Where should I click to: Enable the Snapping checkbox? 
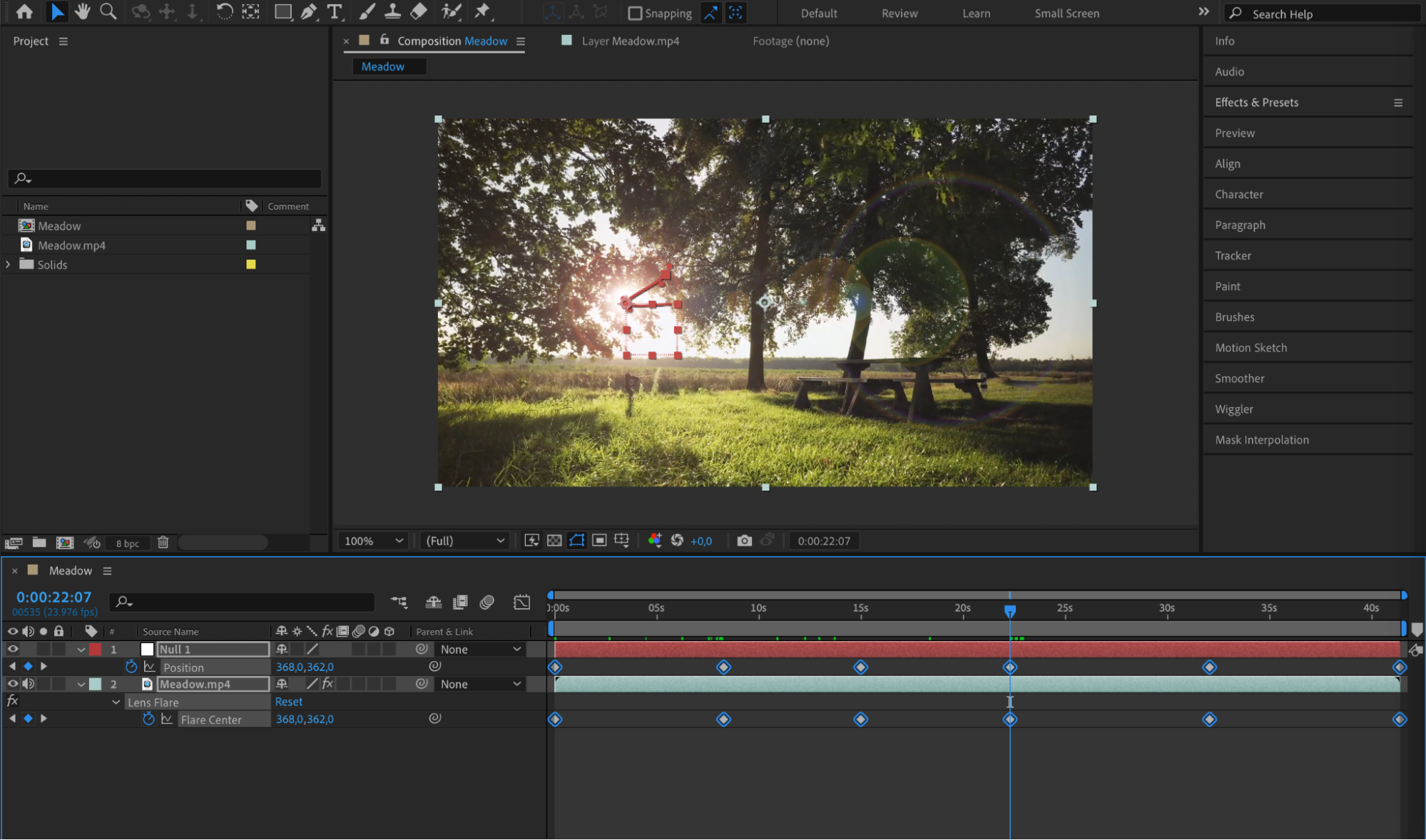[x=635, y=13]
